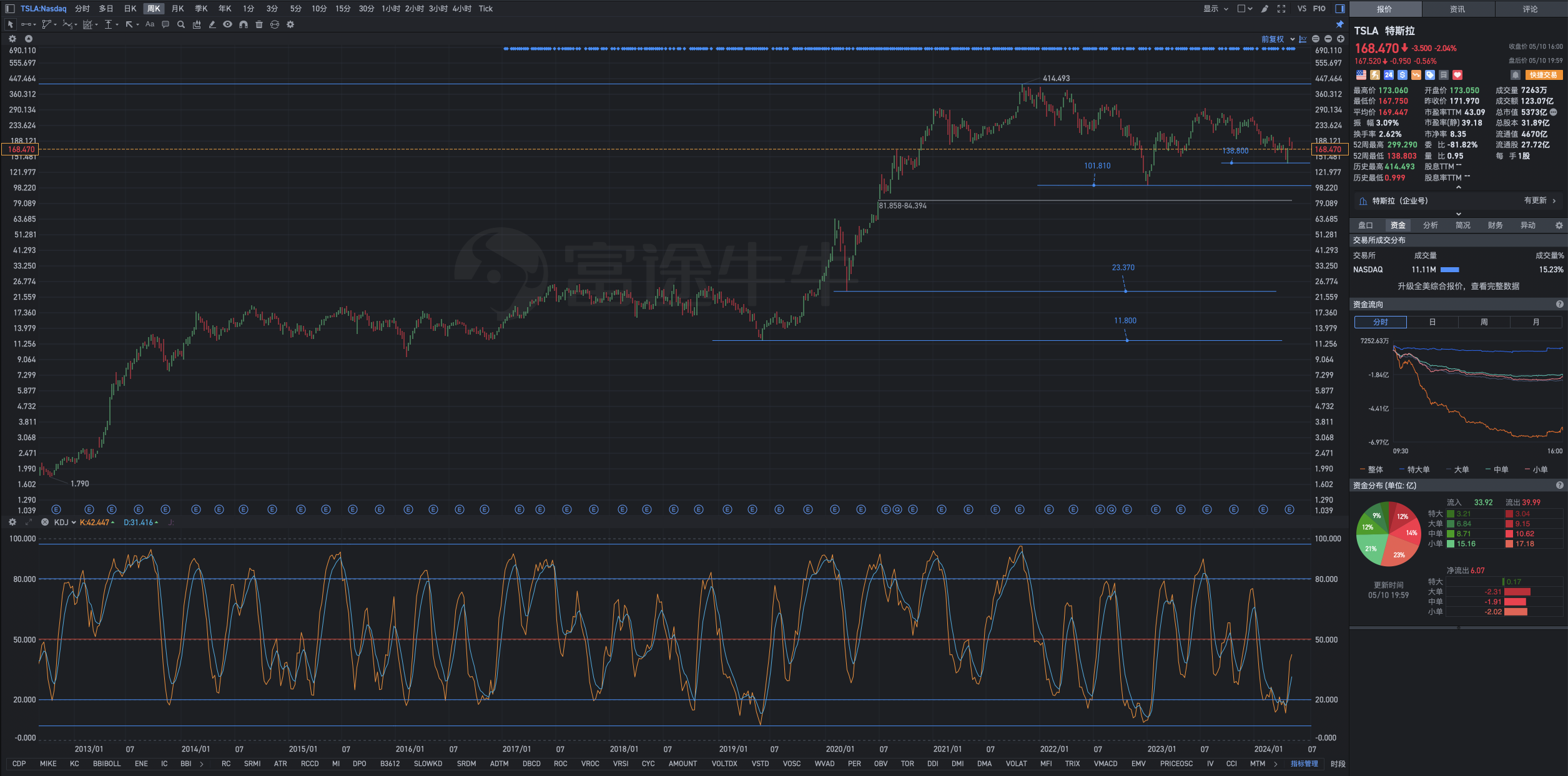Pin the drawing toolbar
Viewport: 1568px width, 776px height.
(x=1339, y=24)
